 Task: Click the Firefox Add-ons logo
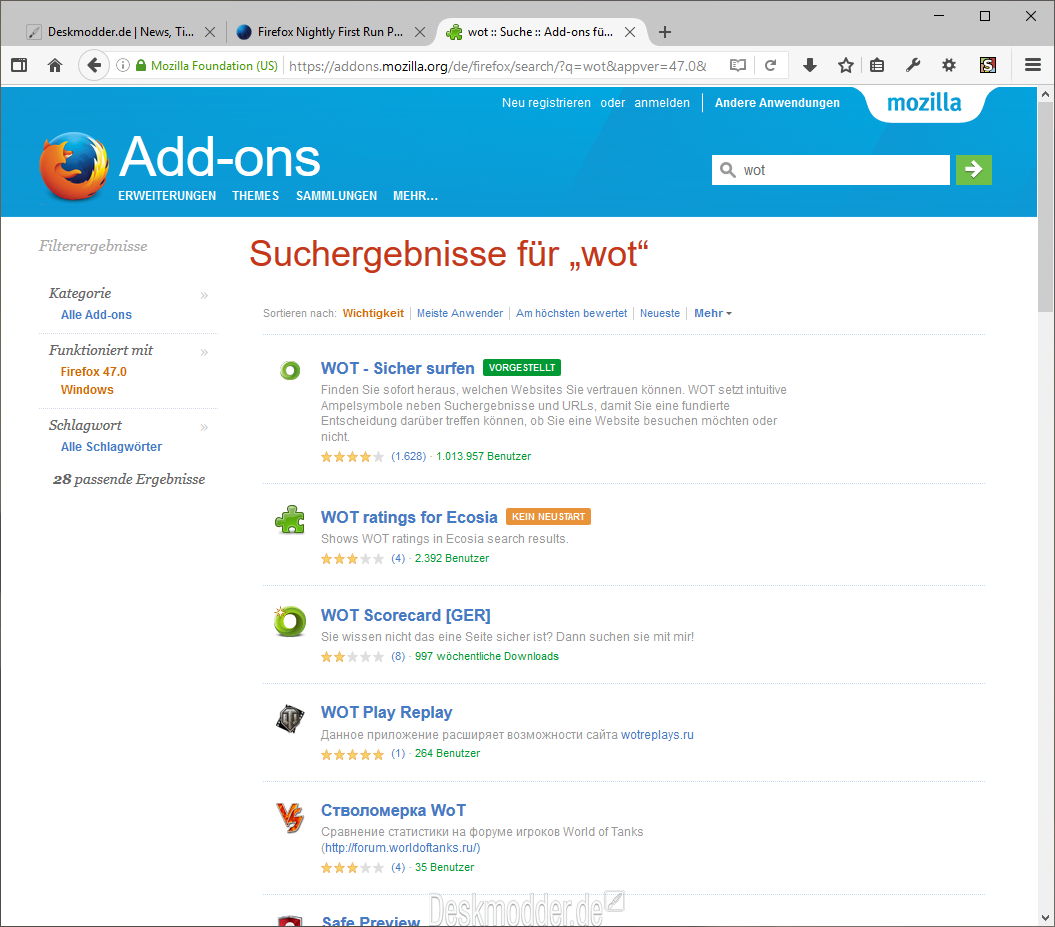[x=73, y=166]
